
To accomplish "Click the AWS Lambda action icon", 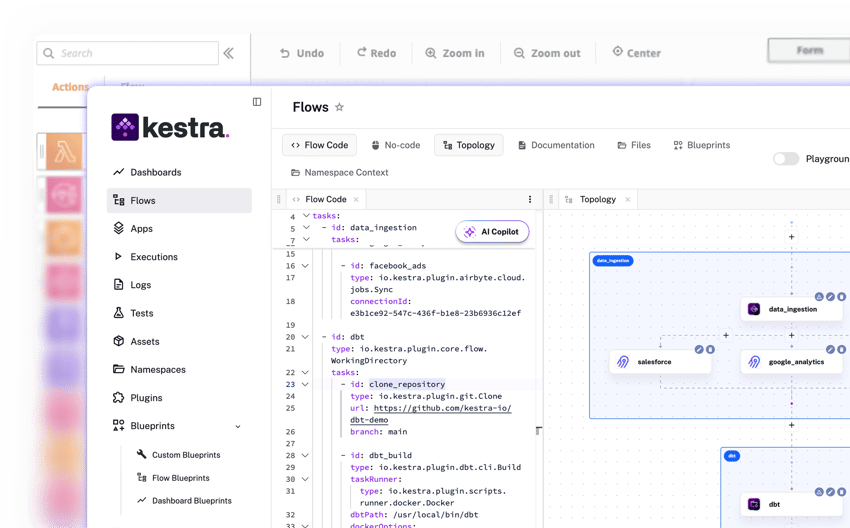I will [66, 152].
